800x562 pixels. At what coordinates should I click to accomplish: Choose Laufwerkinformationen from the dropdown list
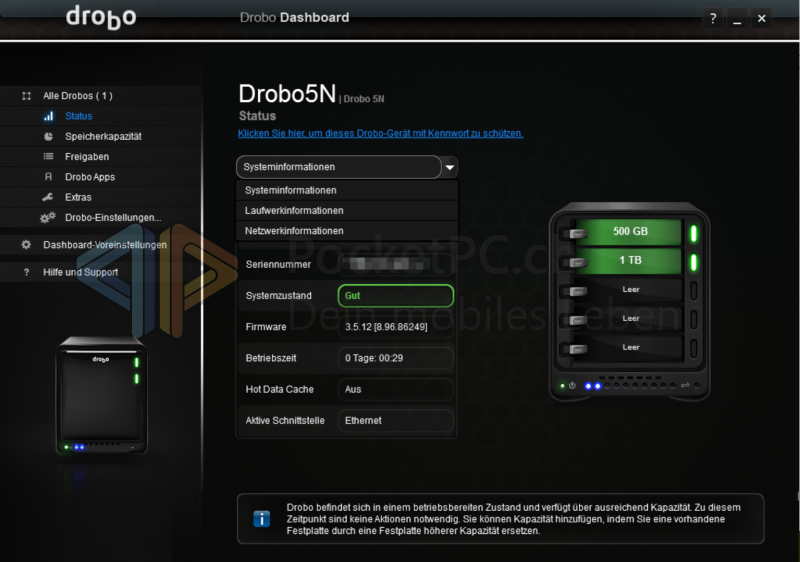point(347,211)
